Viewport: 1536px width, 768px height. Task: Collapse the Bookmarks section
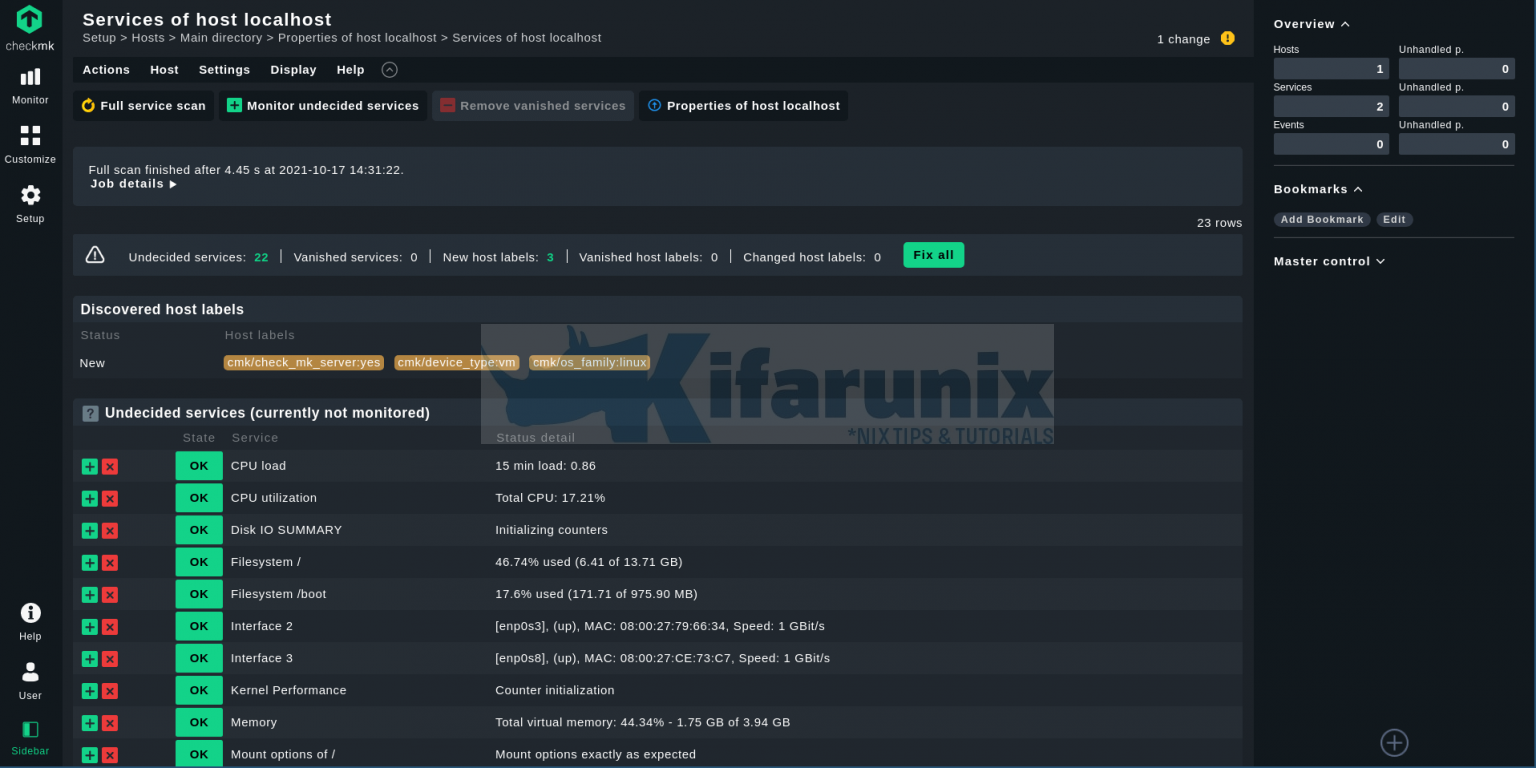tap(1356, 188)
